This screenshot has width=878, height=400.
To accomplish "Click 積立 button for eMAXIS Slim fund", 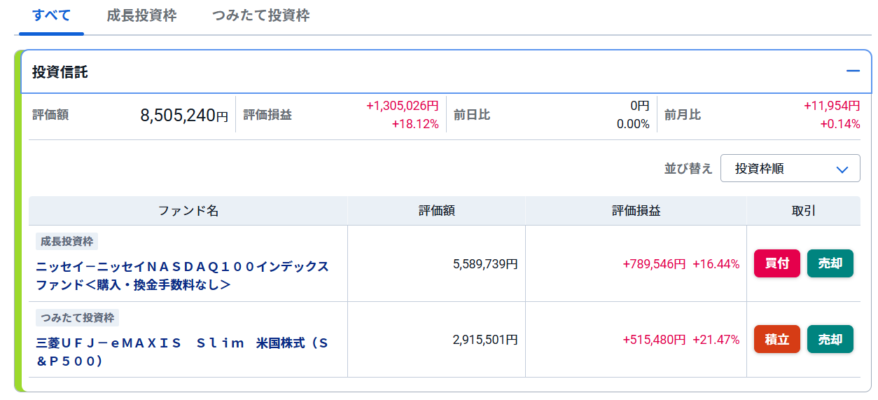I will pyautogui.click(x=777, y=339).
